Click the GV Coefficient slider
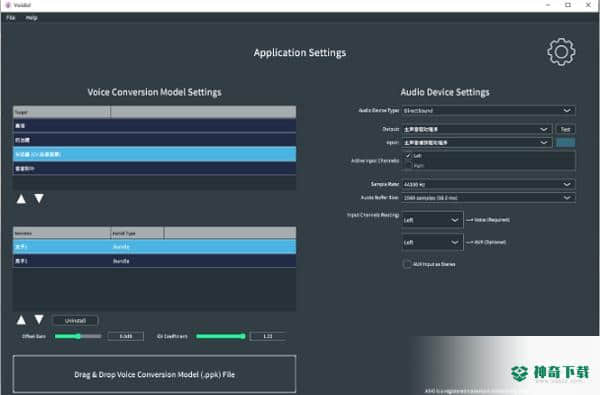Screen dimensions: 600x395 (x=221, y=336)
